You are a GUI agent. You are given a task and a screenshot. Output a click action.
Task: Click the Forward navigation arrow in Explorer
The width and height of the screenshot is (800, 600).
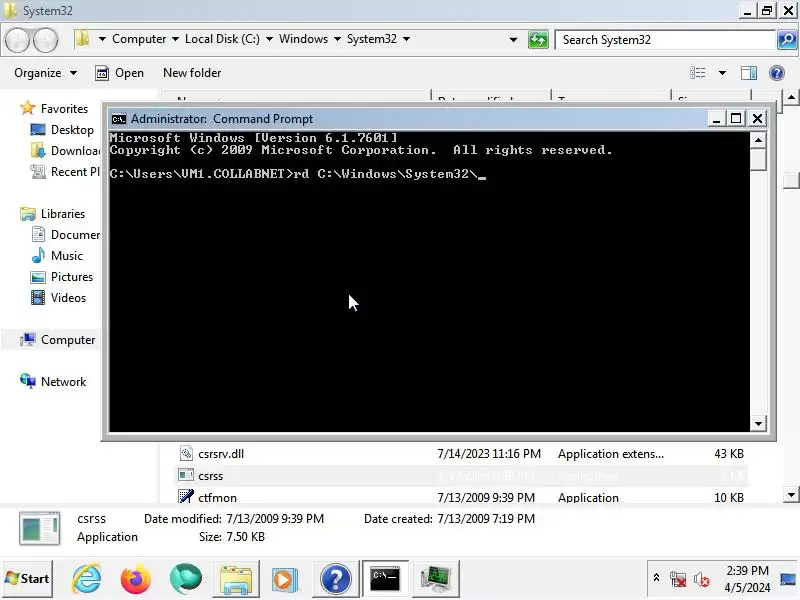point(45,40)
